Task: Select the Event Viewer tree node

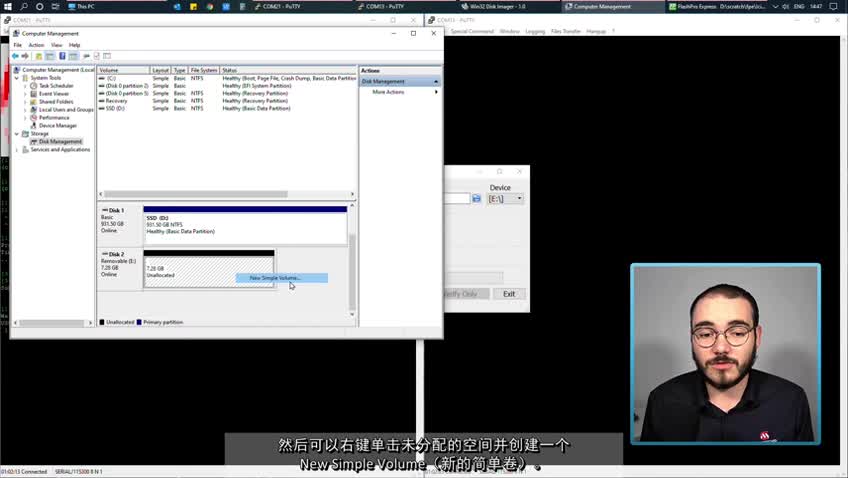Action: coord(53,94)
